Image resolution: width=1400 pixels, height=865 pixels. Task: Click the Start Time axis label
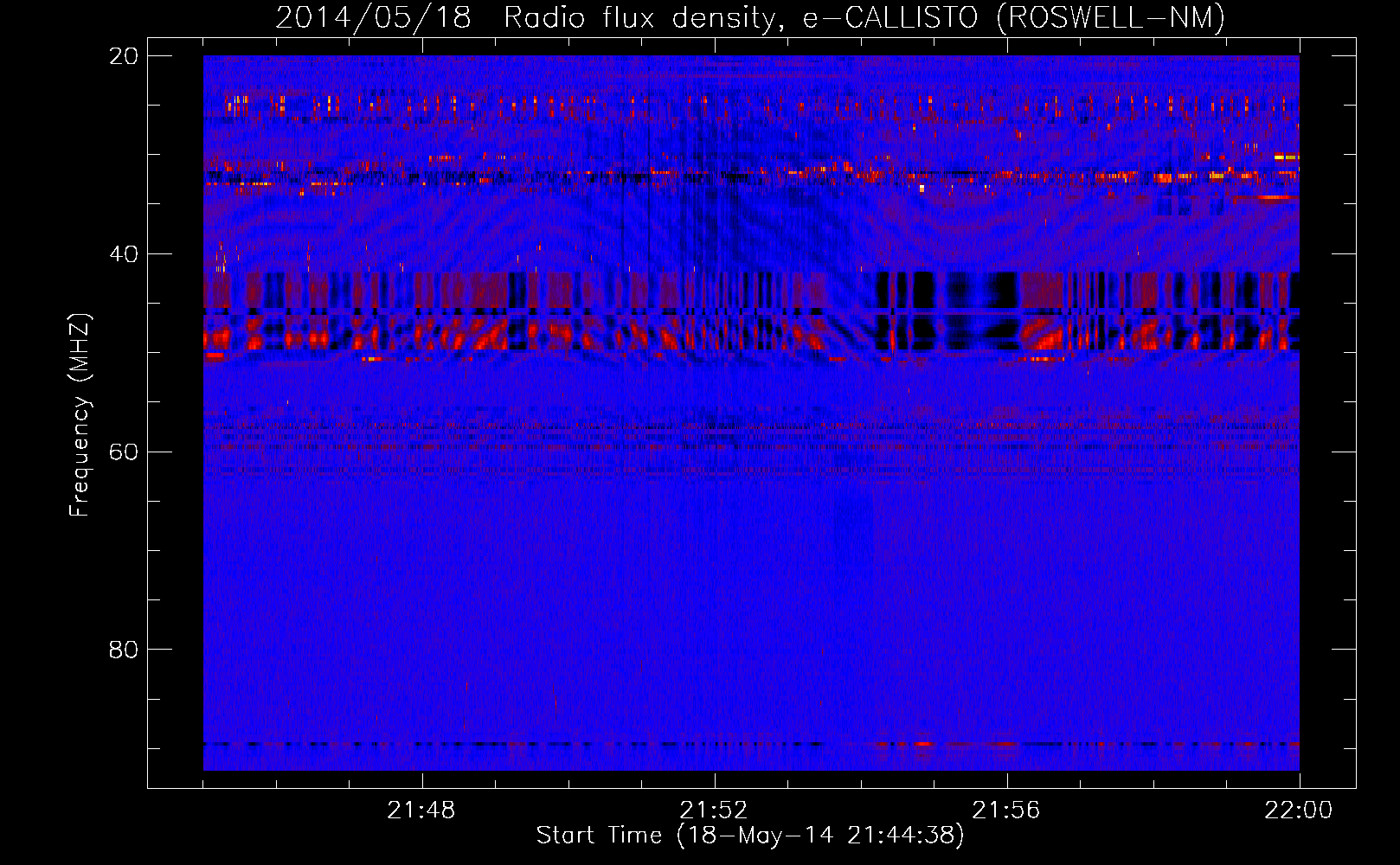point(750,836)
